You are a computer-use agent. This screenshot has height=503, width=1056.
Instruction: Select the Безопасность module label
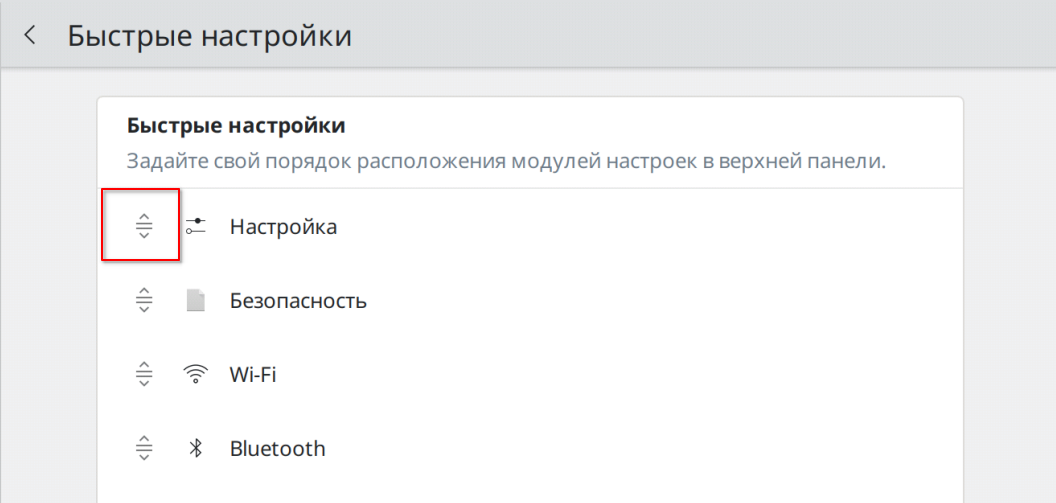pyautogui.click(x=298, y=300)
